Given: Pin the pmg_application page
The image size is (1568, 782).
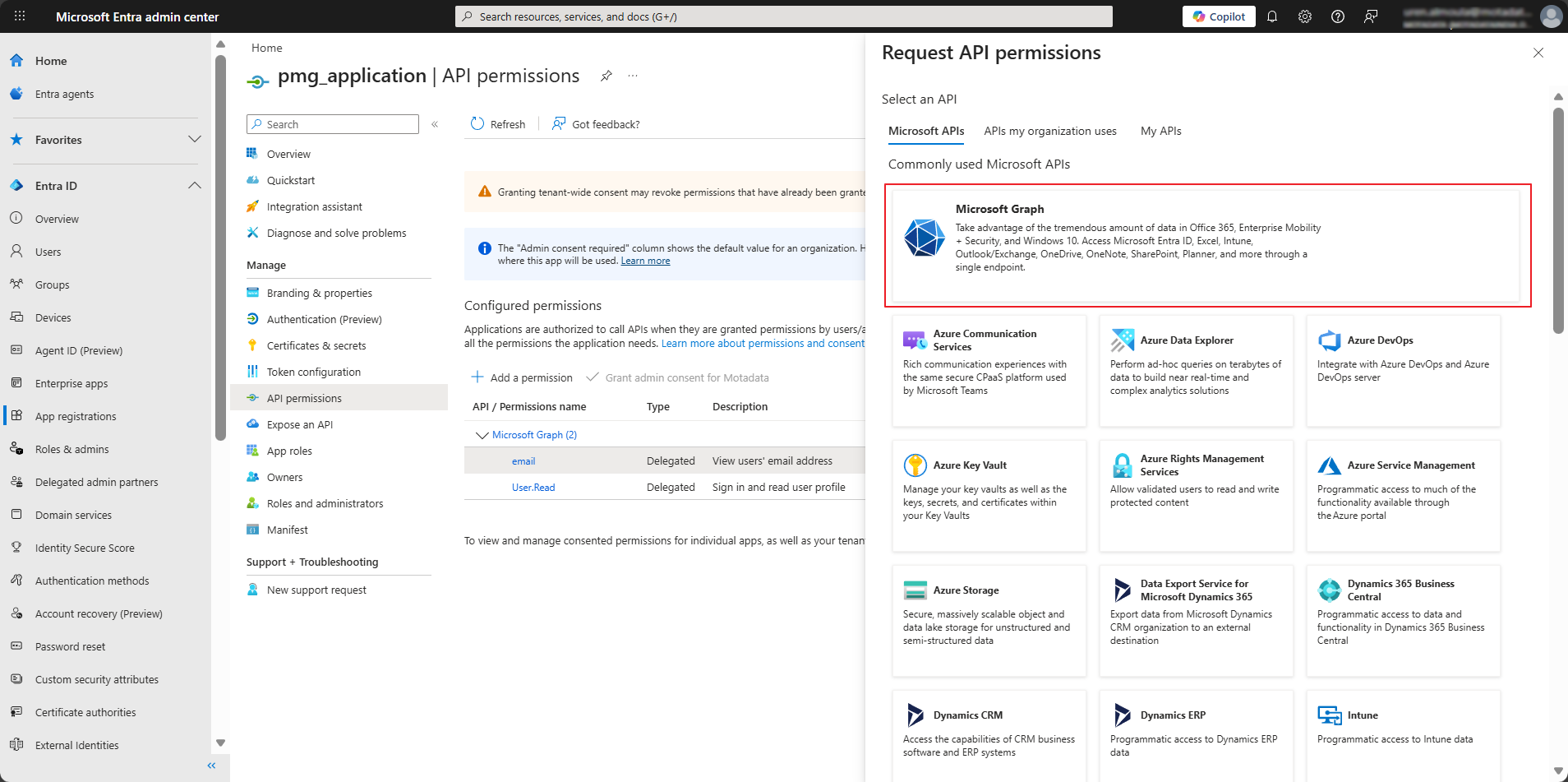Looking at the screenshot, I should click(x=606, y=76).
